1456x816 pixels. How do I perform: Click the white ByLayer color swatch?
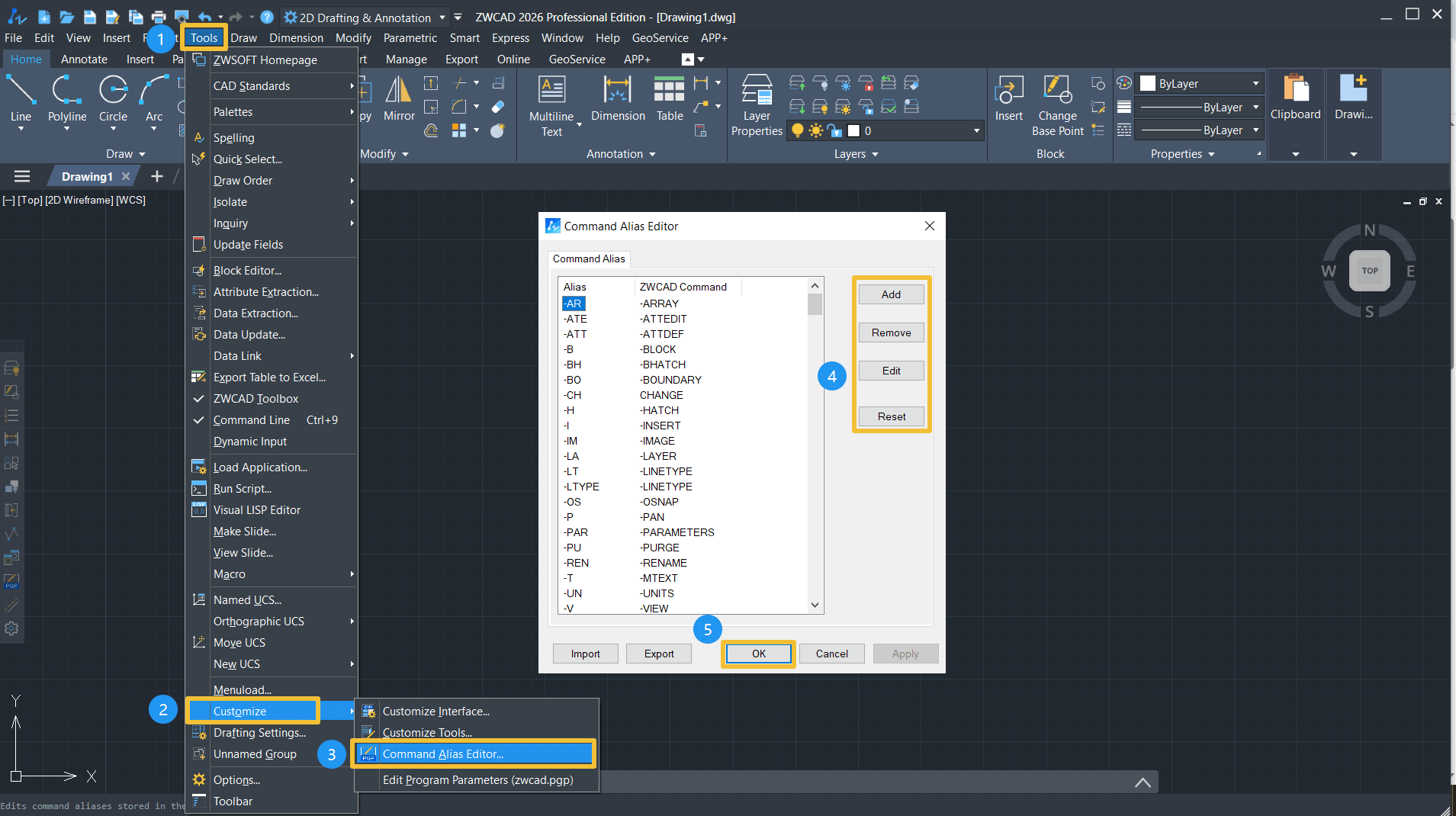coord(1148,84)
